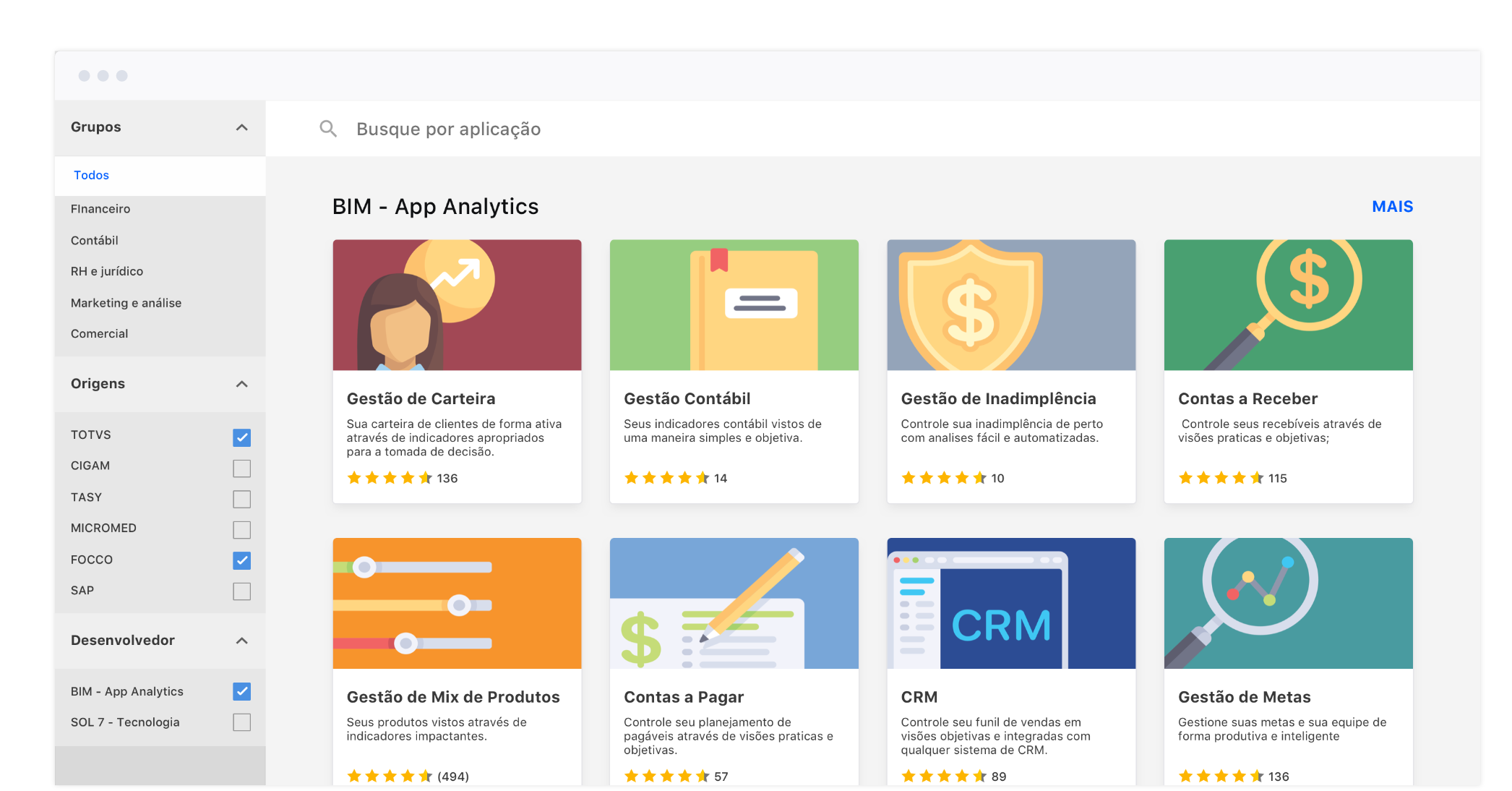Click the Gestão de Carteira title
Image resolution: width=1512 pixels, height=791 pixels.
(421, 398)
